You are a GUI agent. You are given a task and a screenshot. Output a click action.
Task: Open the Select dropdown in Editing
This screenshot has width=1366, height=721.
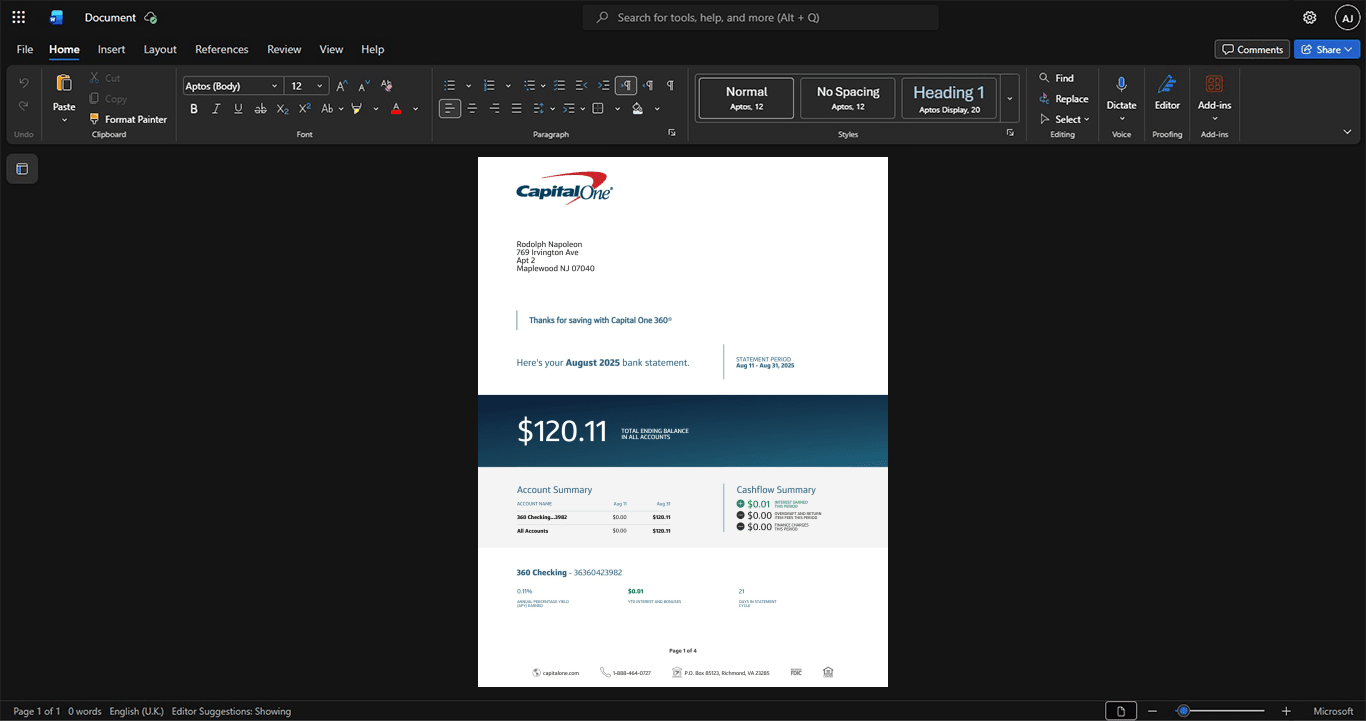(1065, 119)
